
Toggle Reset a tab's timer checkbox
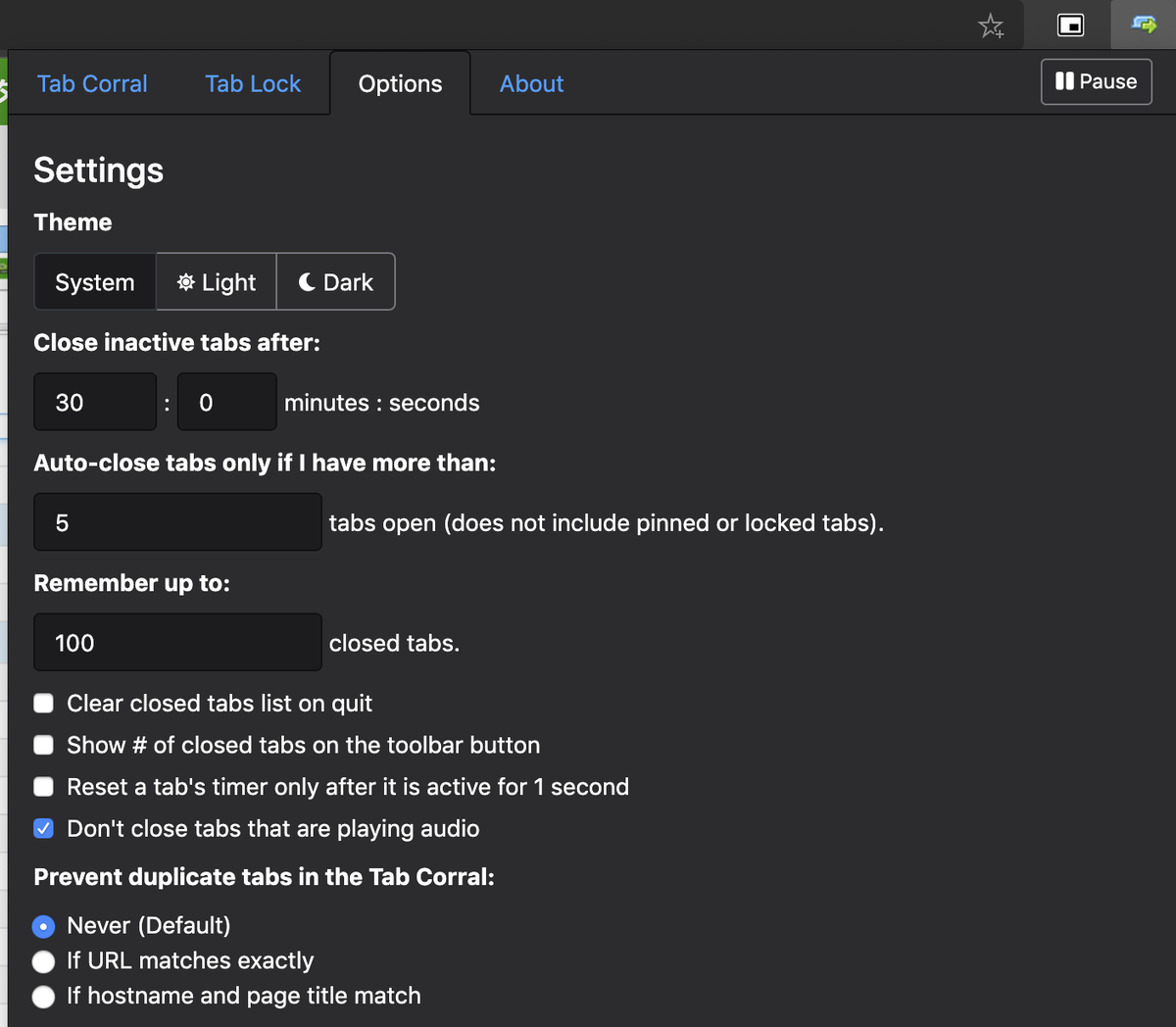(x=44, y=787)
